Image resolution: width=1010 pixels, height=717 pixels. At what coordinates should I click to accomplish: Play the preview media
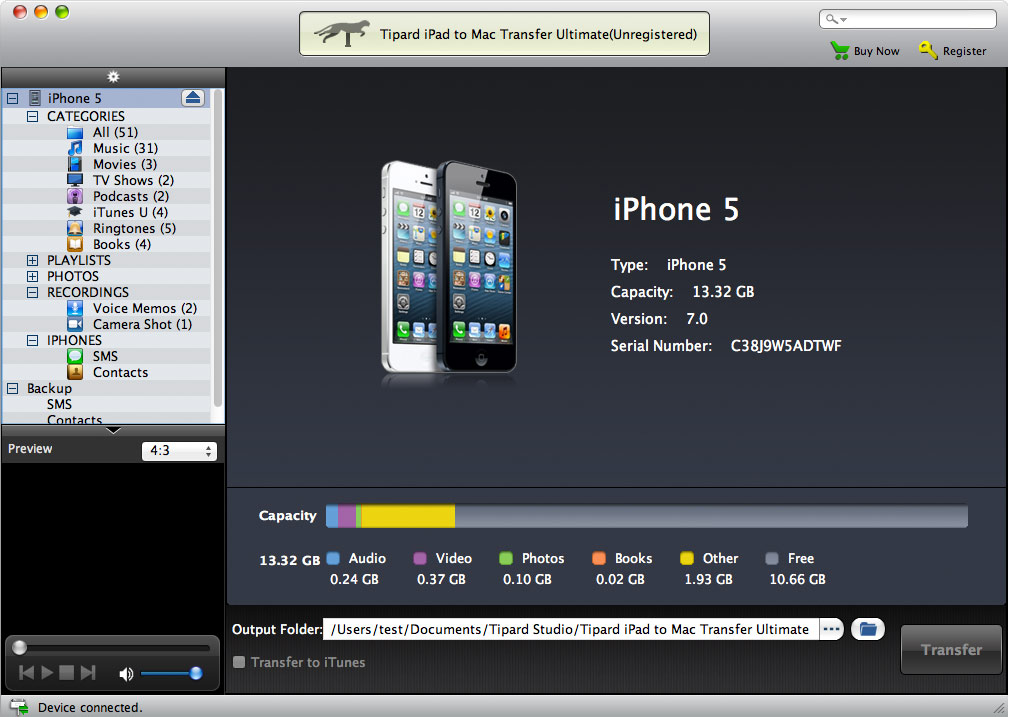pos(47,673)
